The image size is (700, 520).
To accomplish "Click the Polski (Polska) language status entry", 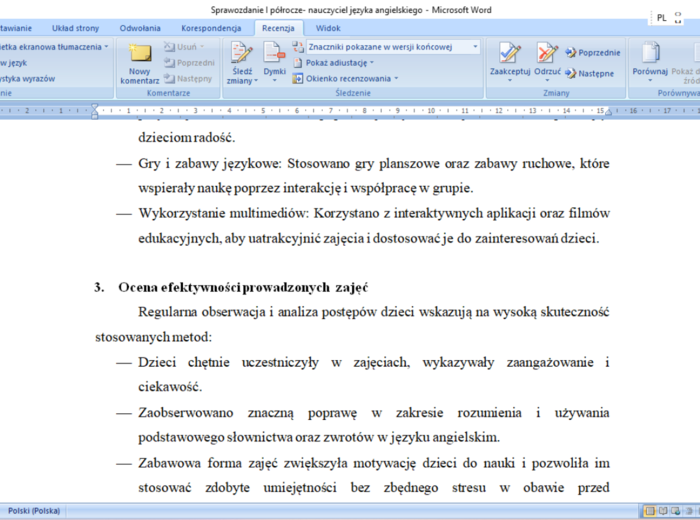I will point(34,511).
